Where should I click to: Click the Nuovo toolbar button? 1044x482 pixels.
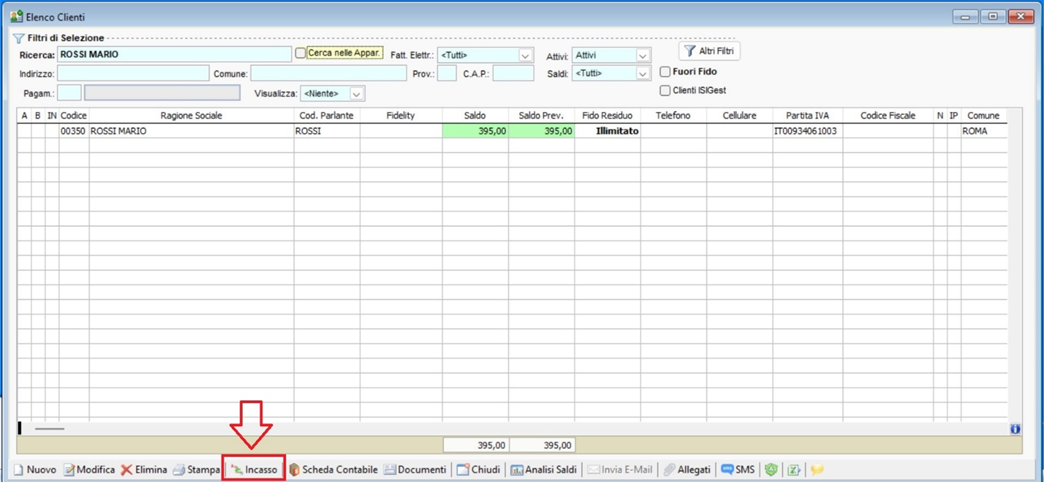click(x=35, y=469)
